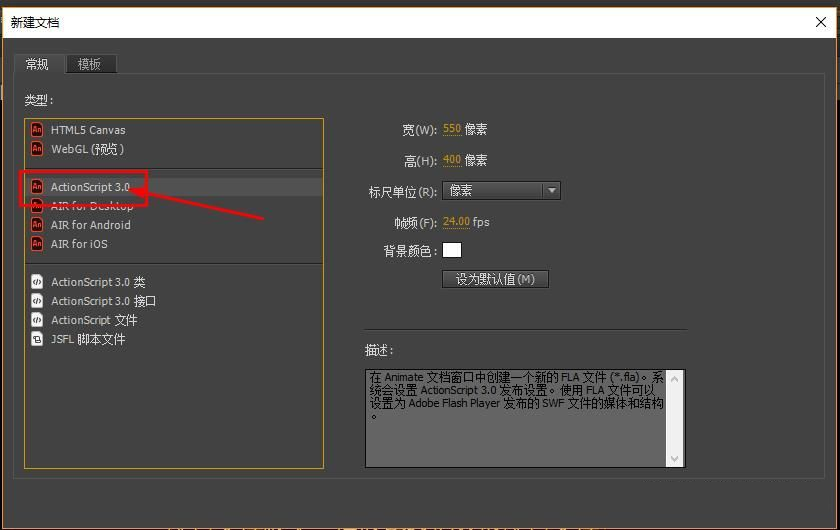Click description scrollbar up arrow
This screenshot has height=530, width=840.
674,379
